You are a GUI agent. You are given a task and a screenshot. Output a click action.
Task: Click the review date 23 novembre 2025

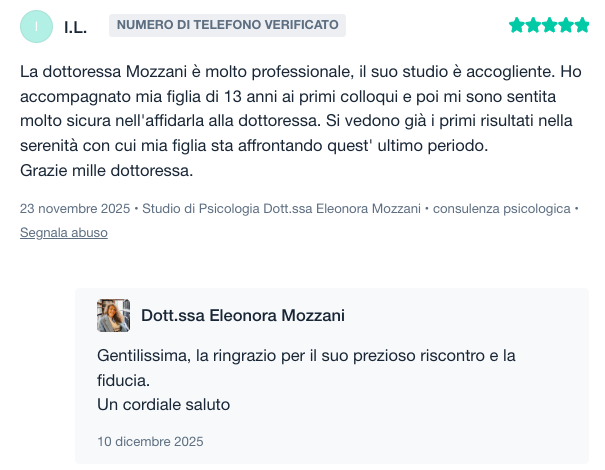point(75,209)
